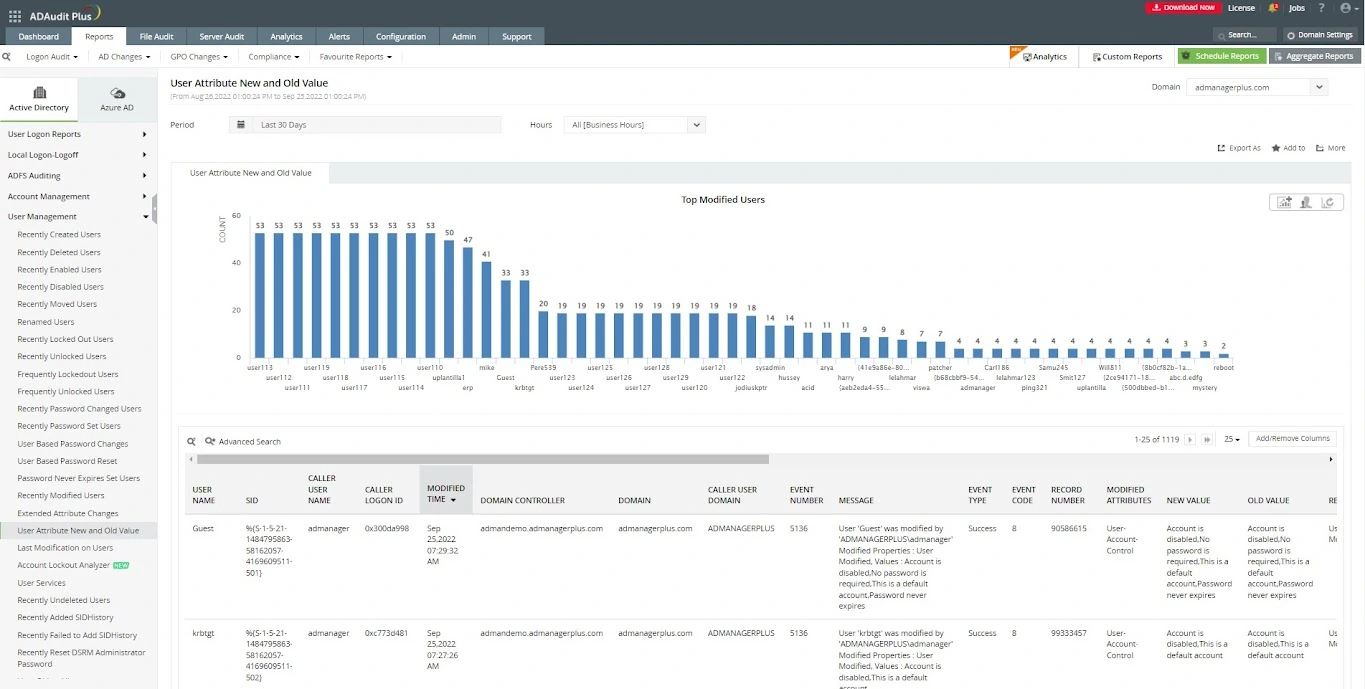Click the Schedule Reports button
This screenshot has height=689, width=1365.
click(1221, 56)
